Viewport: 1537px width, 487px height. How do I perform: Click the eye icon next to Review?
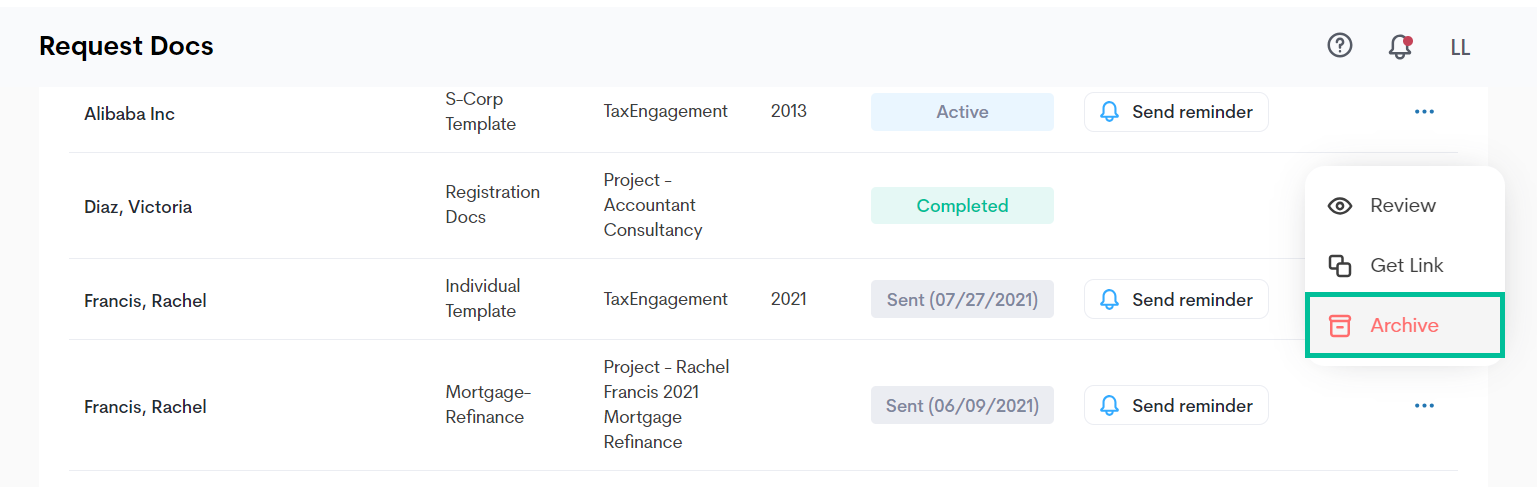(x=1340, y=206)
